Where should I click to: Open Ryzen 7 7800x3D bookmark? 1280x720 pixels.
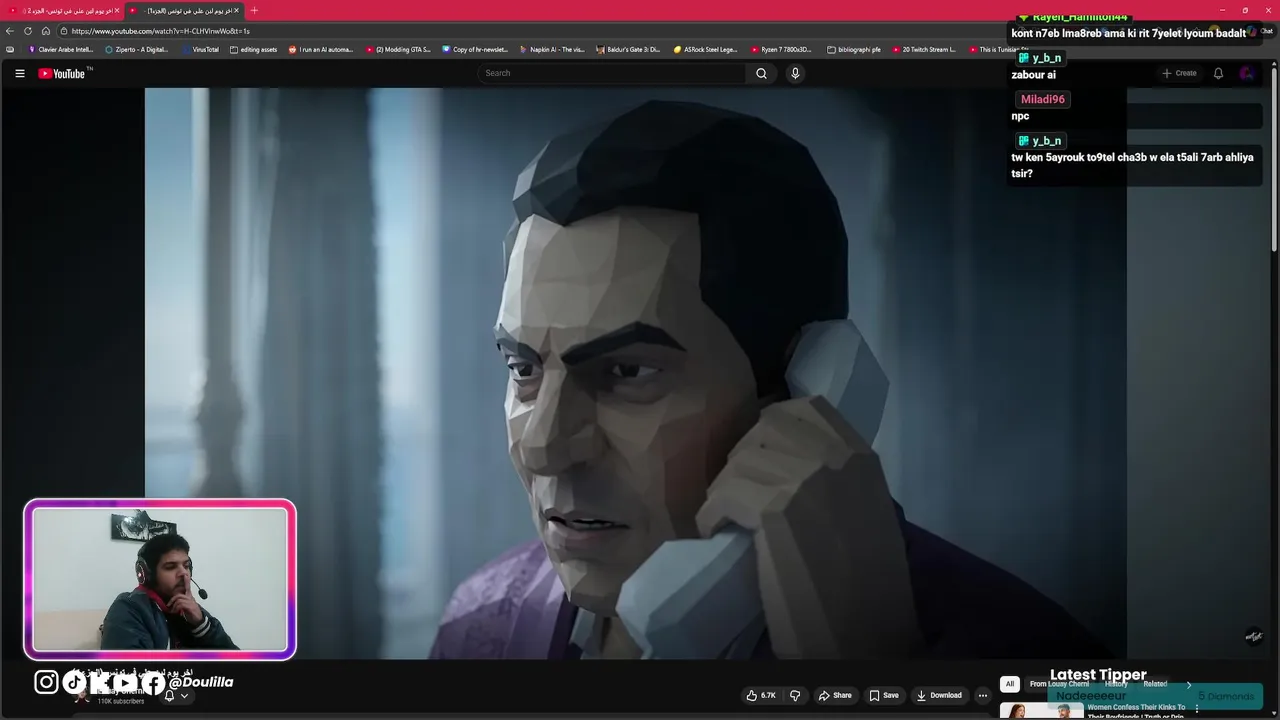coord(781,49)
